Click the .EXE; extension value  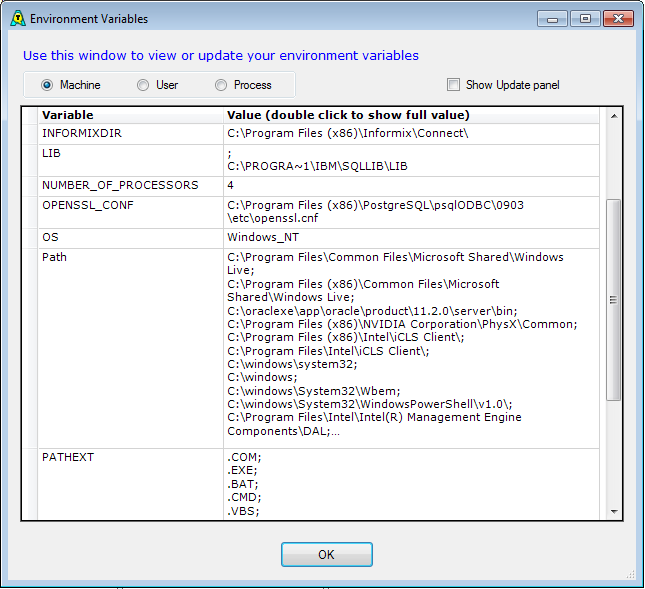tap(242, 471)
